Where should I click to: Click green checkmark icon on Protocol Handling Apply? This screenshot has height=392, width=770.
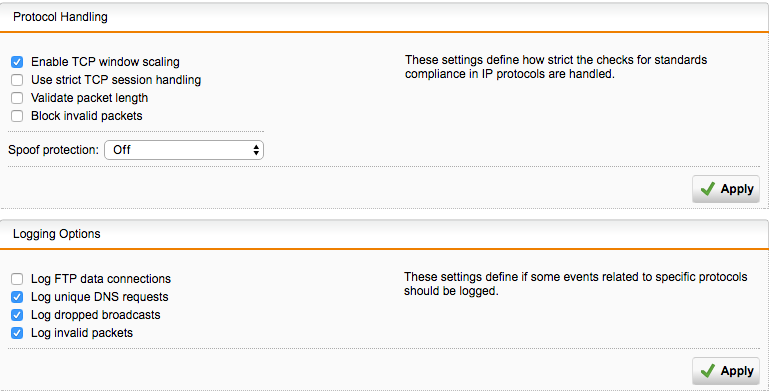(x=708, y=189)
